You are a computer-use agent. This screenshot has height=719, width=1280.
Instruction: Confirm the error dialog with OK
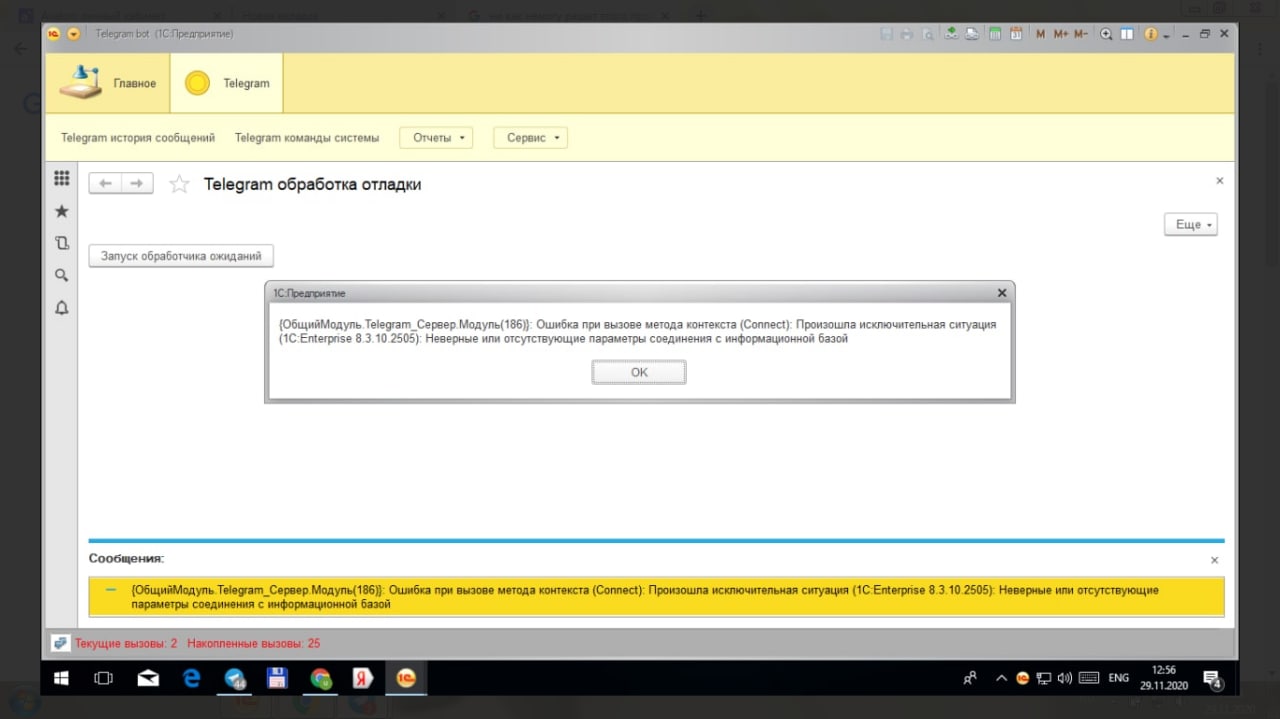click(639, 372)
